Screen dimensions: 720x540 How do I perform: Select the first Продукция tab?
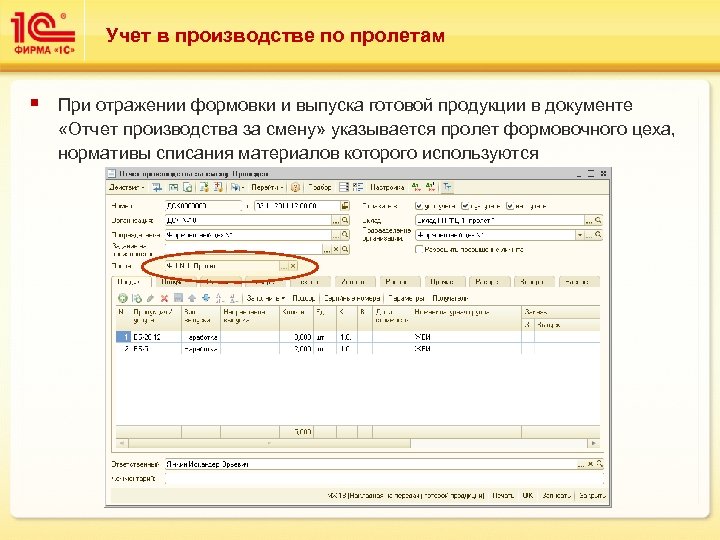tap(131, 282)
